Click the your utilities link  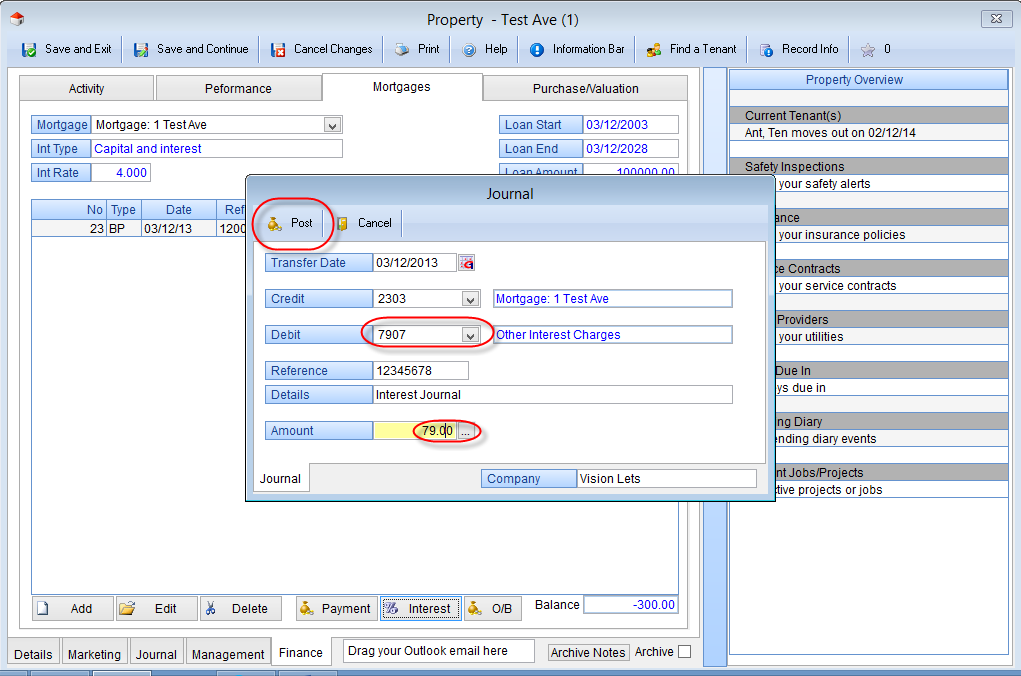pos(811,337)
